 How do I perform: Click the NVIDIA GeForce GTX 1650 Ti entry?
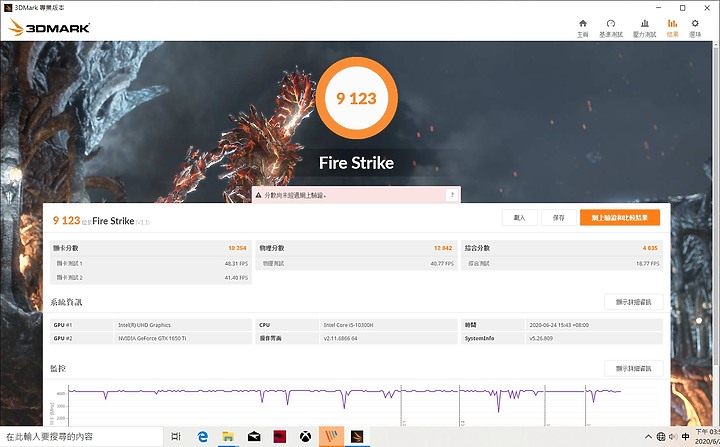coord(152,339)
